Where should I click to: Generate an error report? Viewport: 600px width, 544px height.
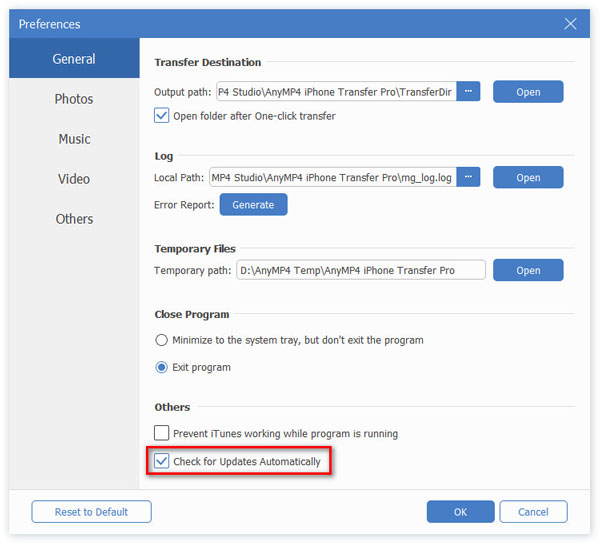tap(253, 205)
